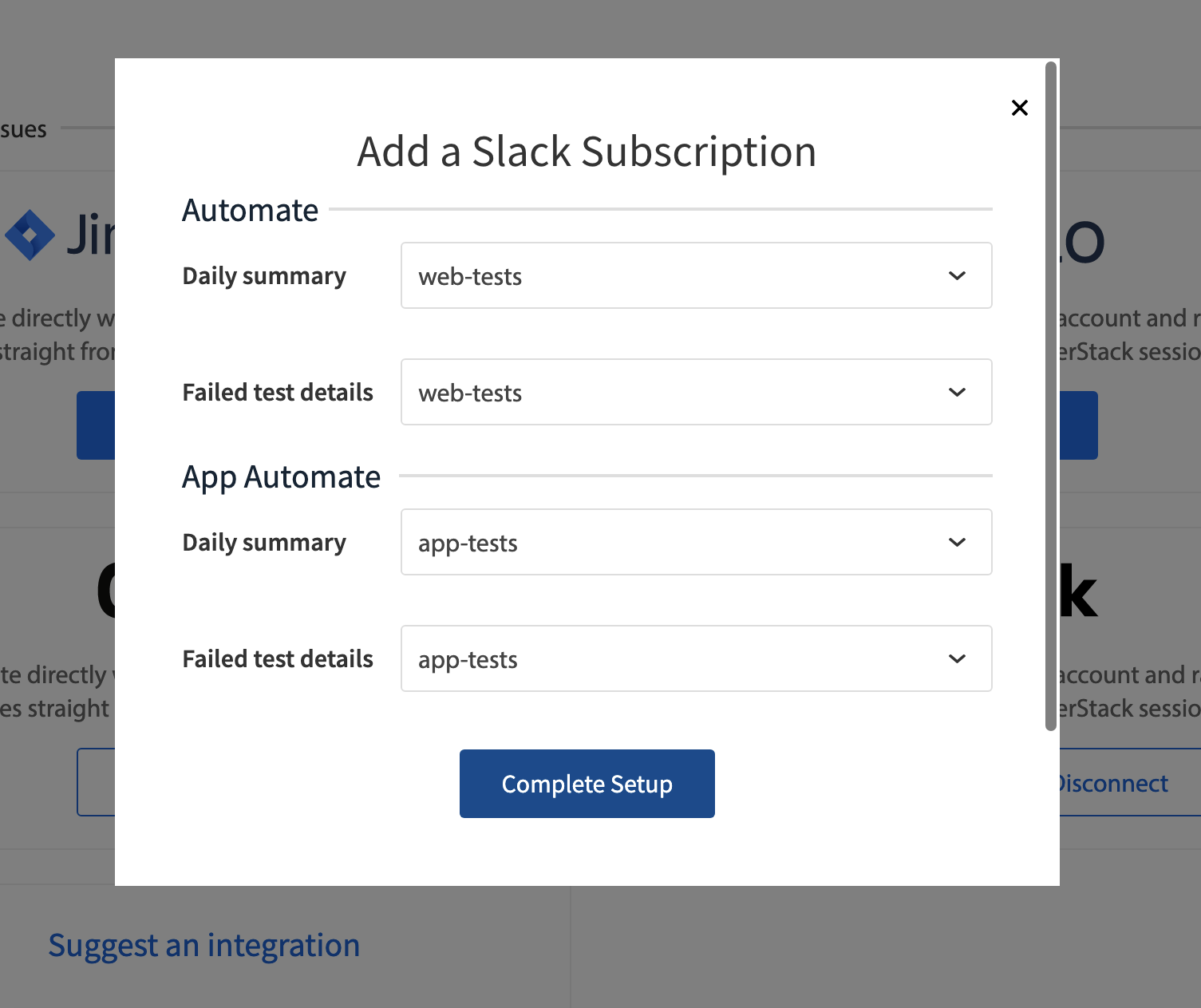The width and height of the screenshot is (1201, 1008).
Task: Click the Complete Setup button
Action: pyautogui.click(x=587, y=784)
